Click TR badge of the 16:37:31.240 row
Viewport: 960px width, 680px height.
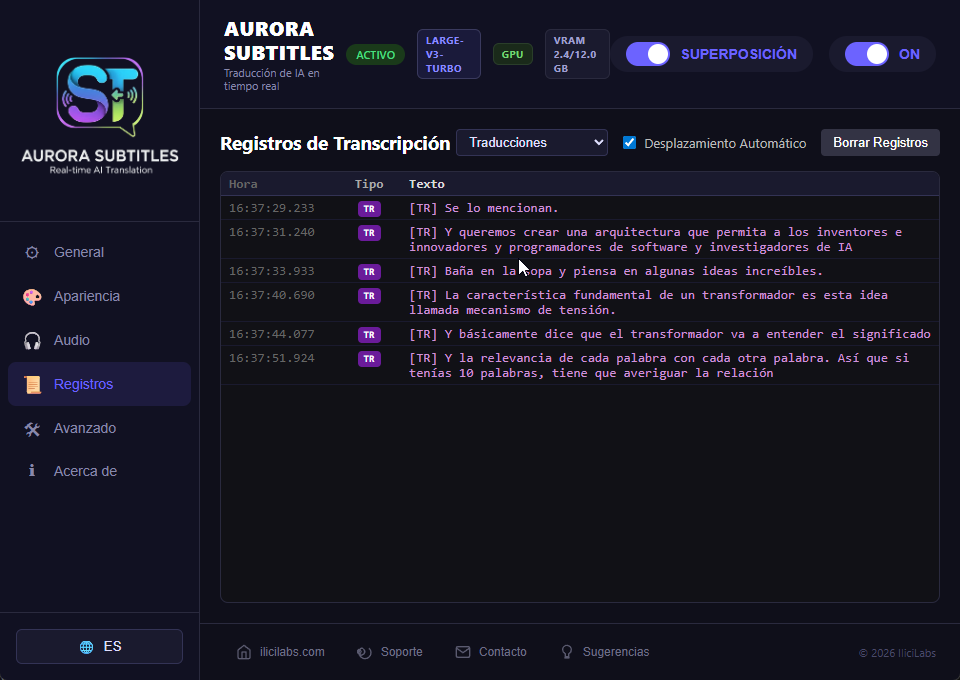click(369, 233)
